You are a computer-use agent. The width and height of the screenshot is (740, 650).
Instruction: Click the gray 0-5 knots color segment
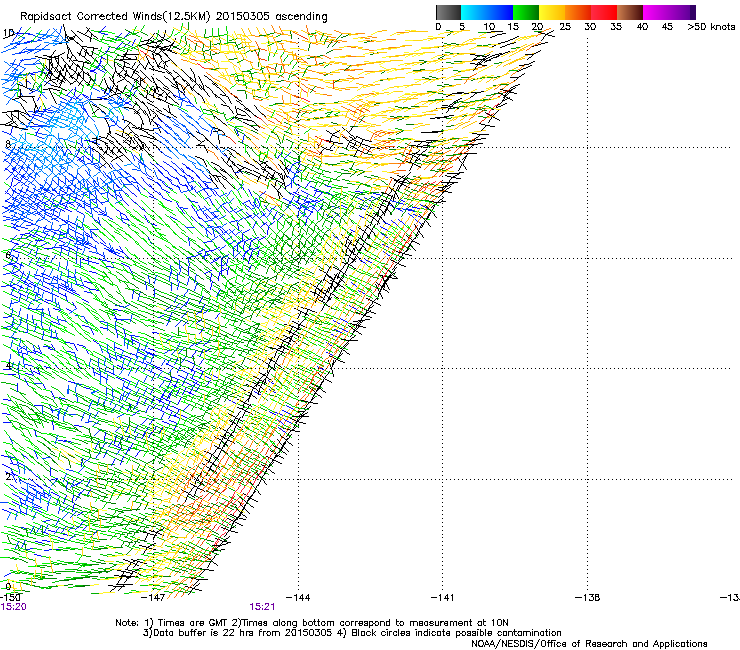[x=448, y=12]
